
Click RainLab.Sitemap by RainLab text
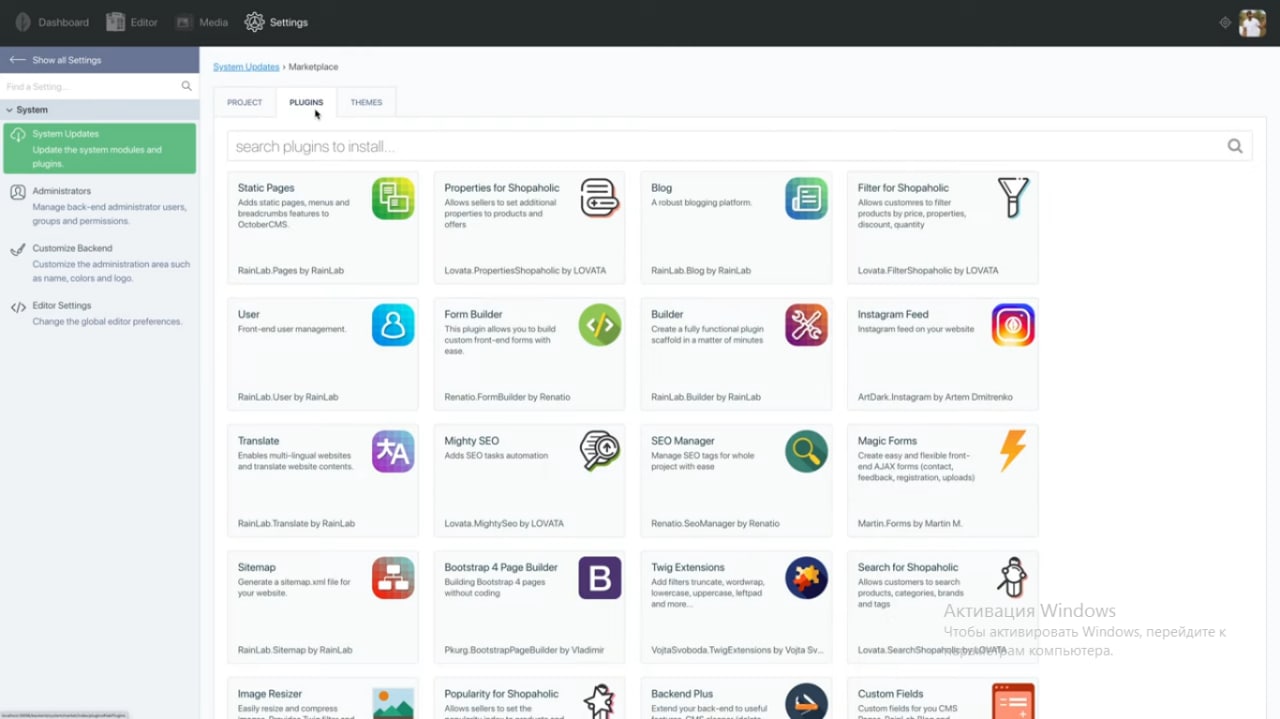point(295,650)
